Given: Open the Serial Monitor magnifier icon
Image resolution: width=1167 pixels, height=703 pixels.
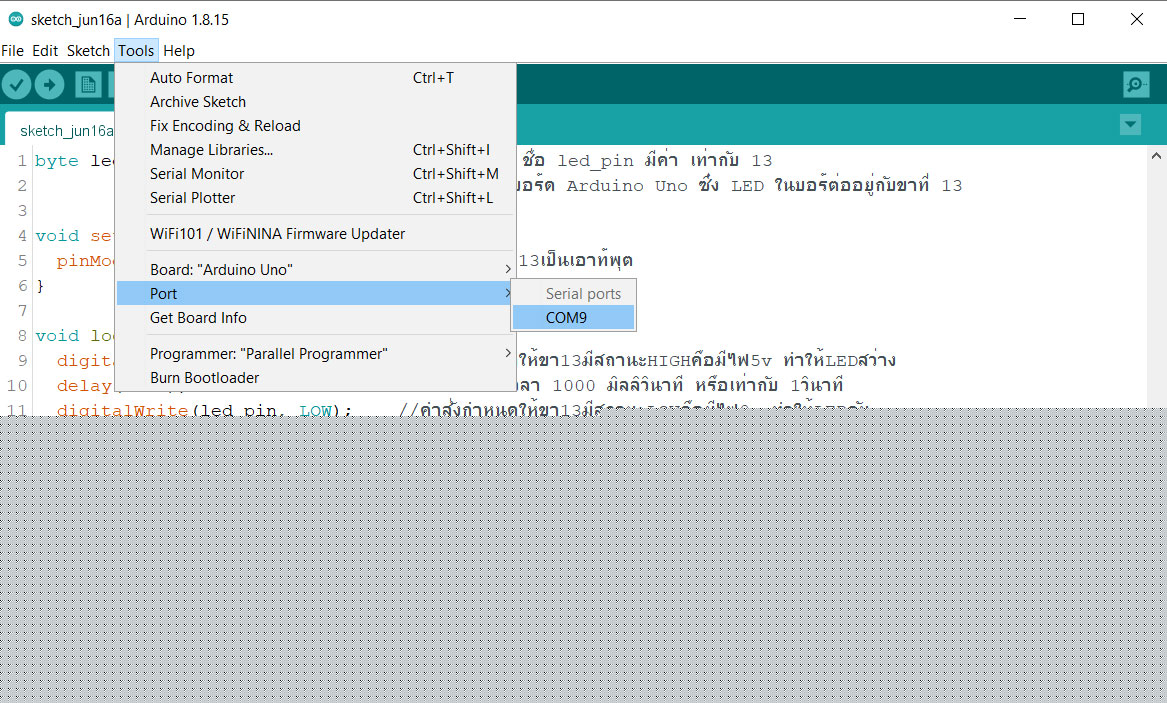Looking at the screenshot, I should click(1136, 85).
